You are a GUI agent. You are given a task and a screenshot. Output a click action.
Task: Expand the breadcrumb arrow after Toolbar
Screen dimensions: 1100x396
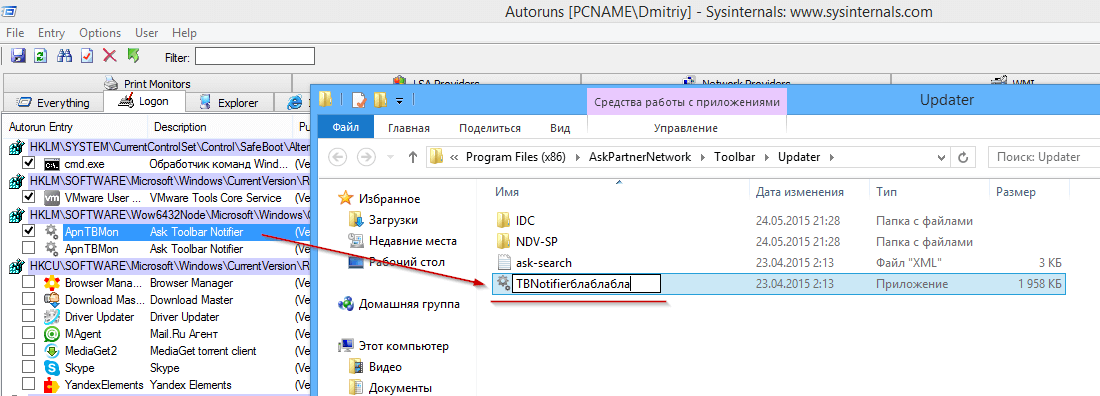click(768, 157)
